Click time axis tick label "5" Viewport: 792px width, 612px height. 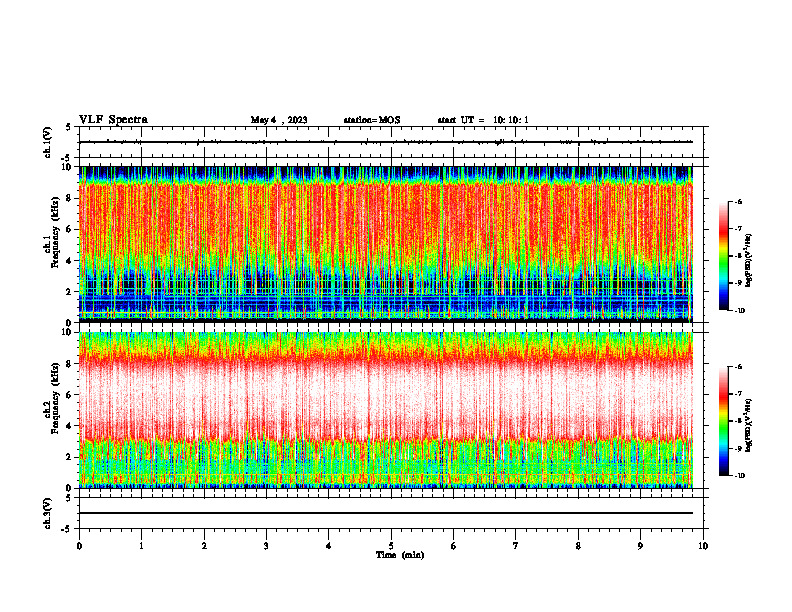click(391, 546)
